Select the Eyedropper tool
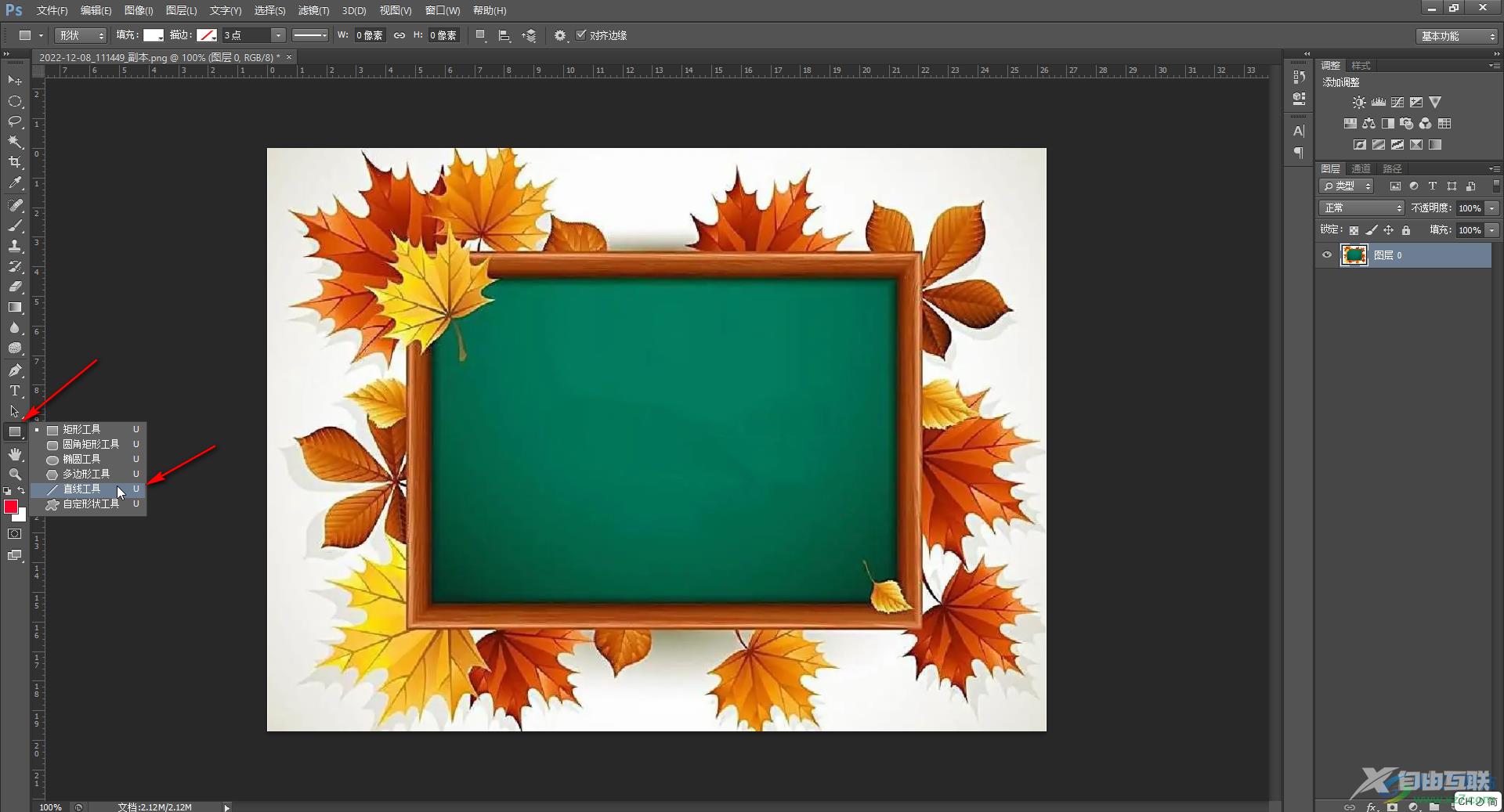The height and width of the screenshot is (812, 1504). 15,183
